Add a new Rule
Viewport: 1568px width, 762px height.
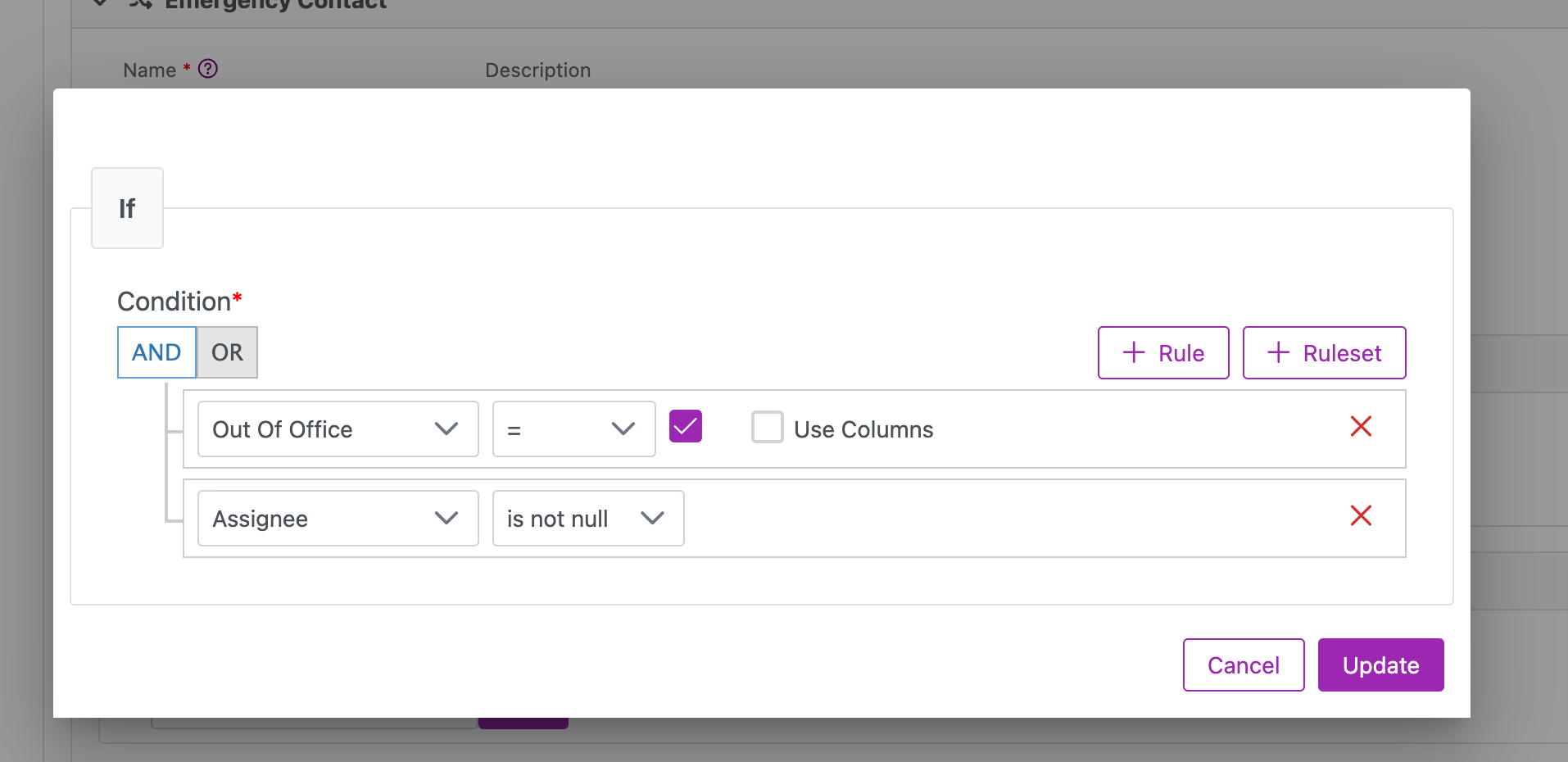click(1163, 353)
